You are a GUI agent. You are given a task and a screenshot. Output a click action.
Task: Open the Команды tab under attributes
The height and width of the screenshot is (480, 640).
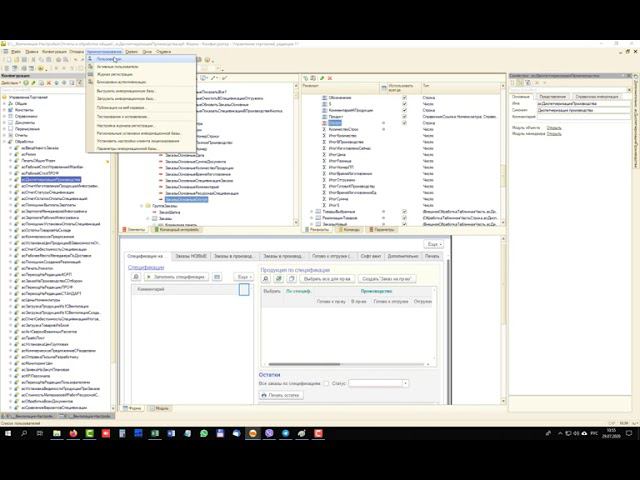(348, 229)
